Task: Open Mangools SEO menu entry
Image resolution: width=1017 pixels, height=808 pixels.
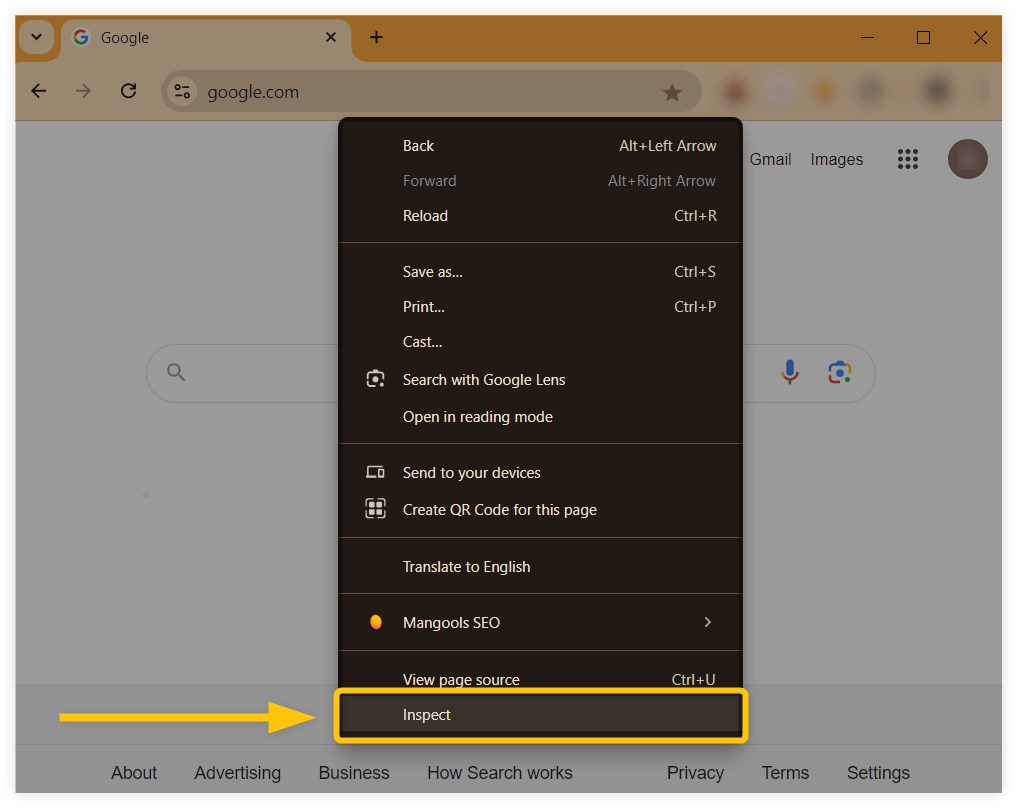Action: point(540,623)
